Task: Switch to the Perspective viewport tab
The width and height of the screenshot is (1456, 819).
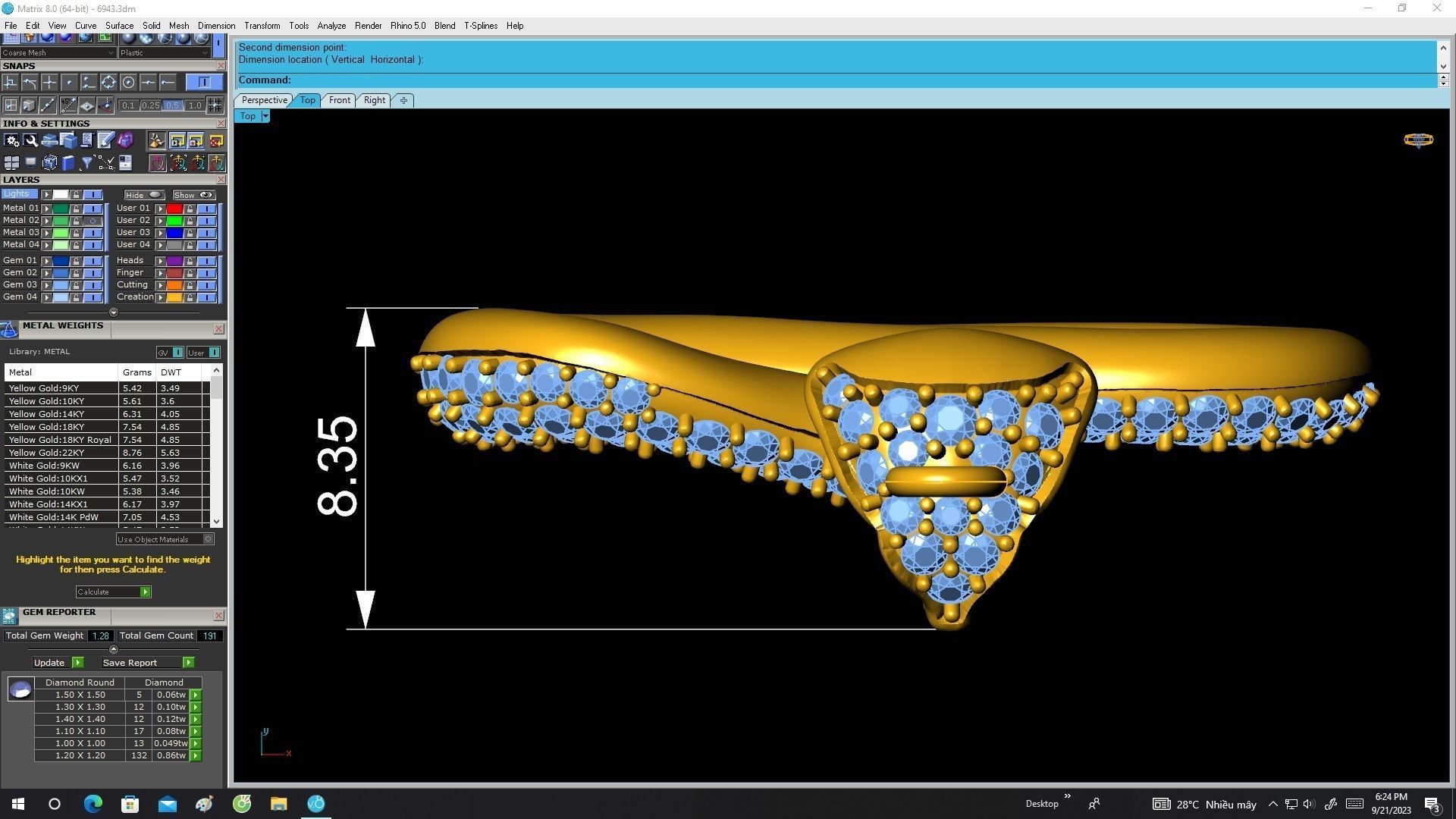Action: [264, 100]
